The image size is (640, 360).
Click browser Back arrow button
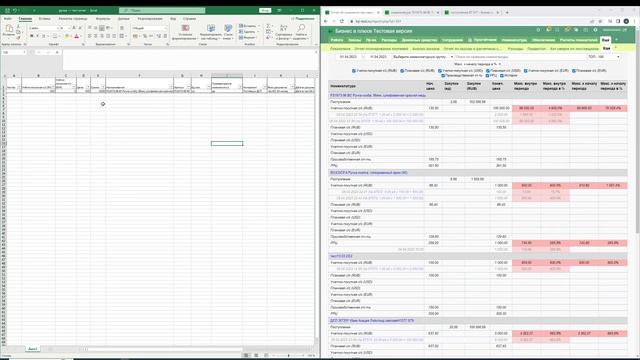326,21
